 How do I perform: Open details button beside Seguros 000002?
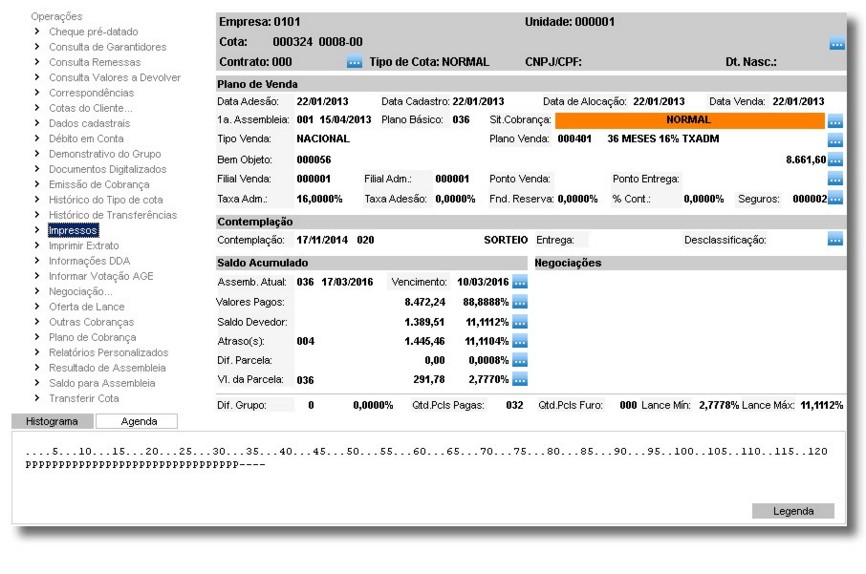coord(835,198)
